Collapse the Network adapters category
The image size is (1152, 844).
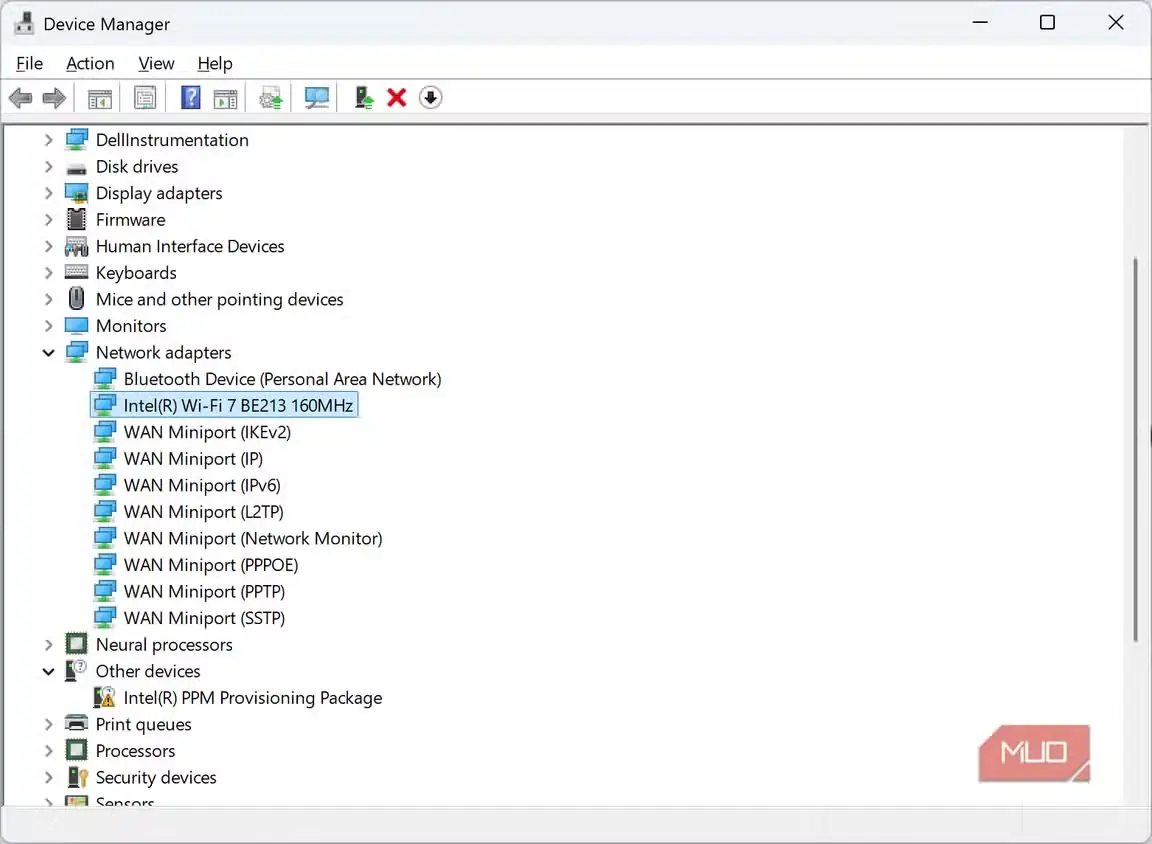click(48, 353)
